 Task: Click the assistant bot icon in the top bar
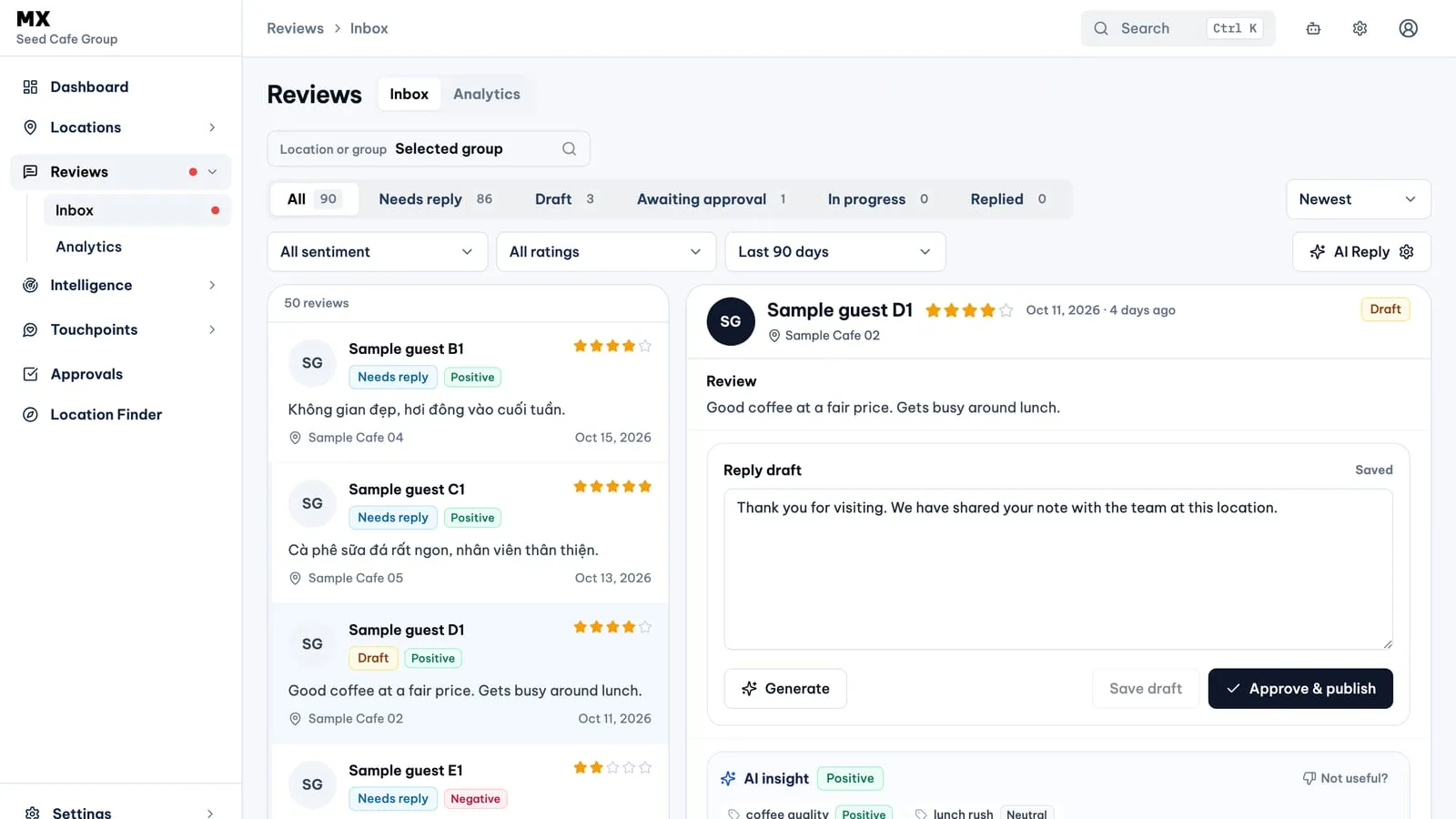pyautogui.click(x=1313, y=28)
